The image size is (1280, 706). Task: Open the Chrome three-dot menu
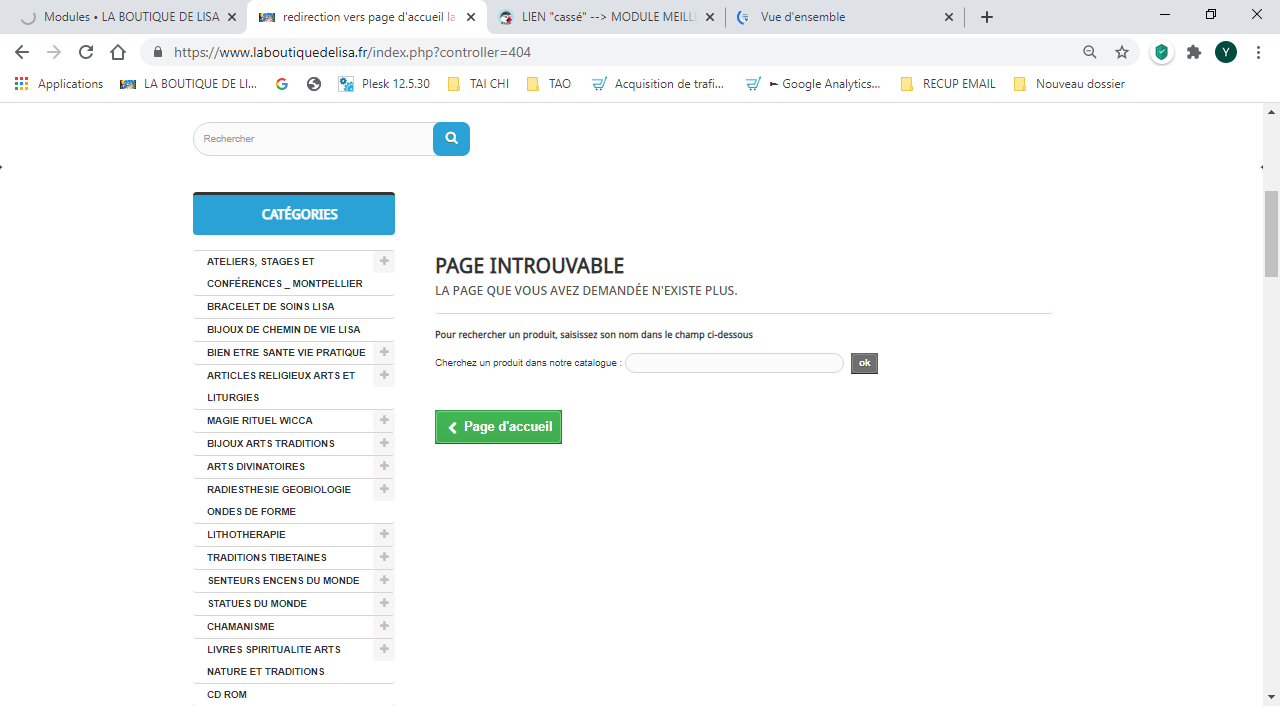tap(1258, 52)
